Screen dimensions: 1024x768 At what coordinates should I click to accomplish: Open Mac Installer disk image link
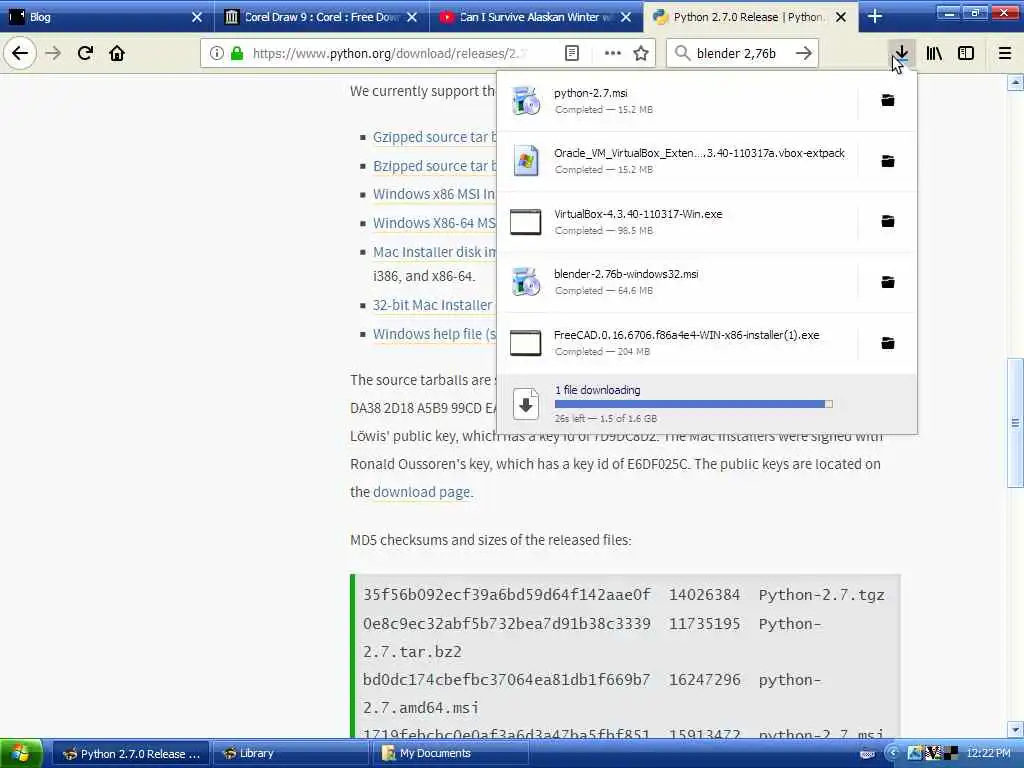tap(434, 251)
